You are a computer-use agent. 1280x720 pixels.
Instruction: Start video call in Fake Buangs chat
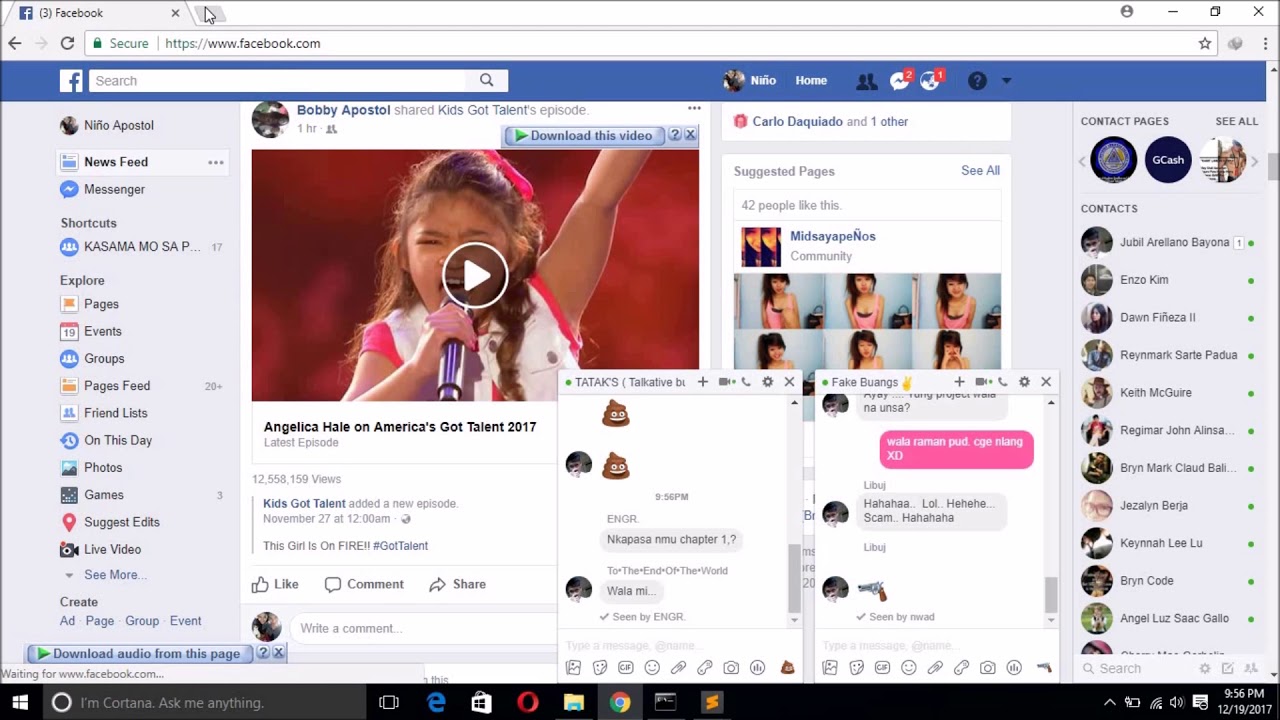point(983,382)
